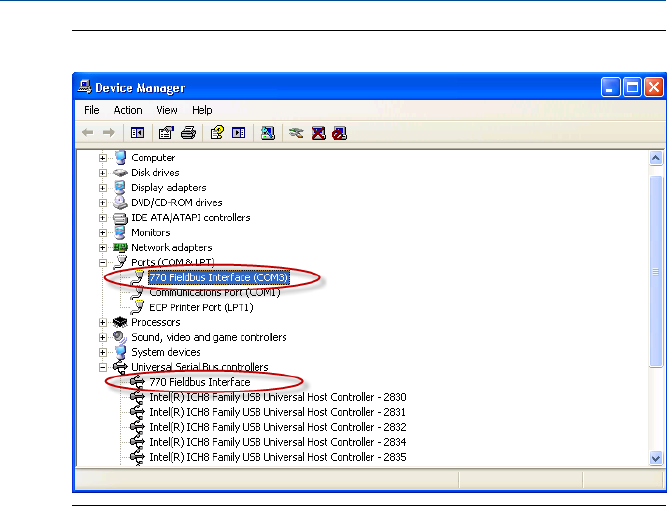This screenshot has width=667, height=506.
Task: Collapse the Ports (COM & LPT) node
Action: 103,263
